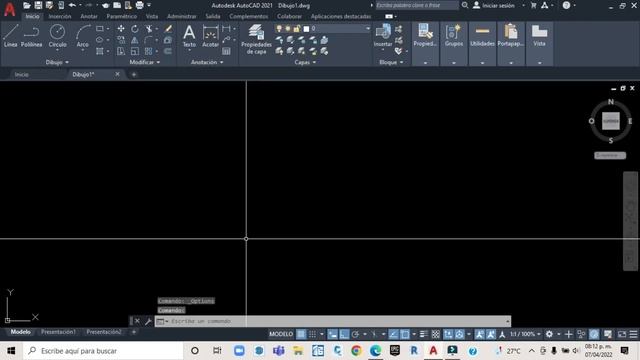Activate the Trim (Recortar) tool
This screenshot has width=640, height=360.
[149, 29]
